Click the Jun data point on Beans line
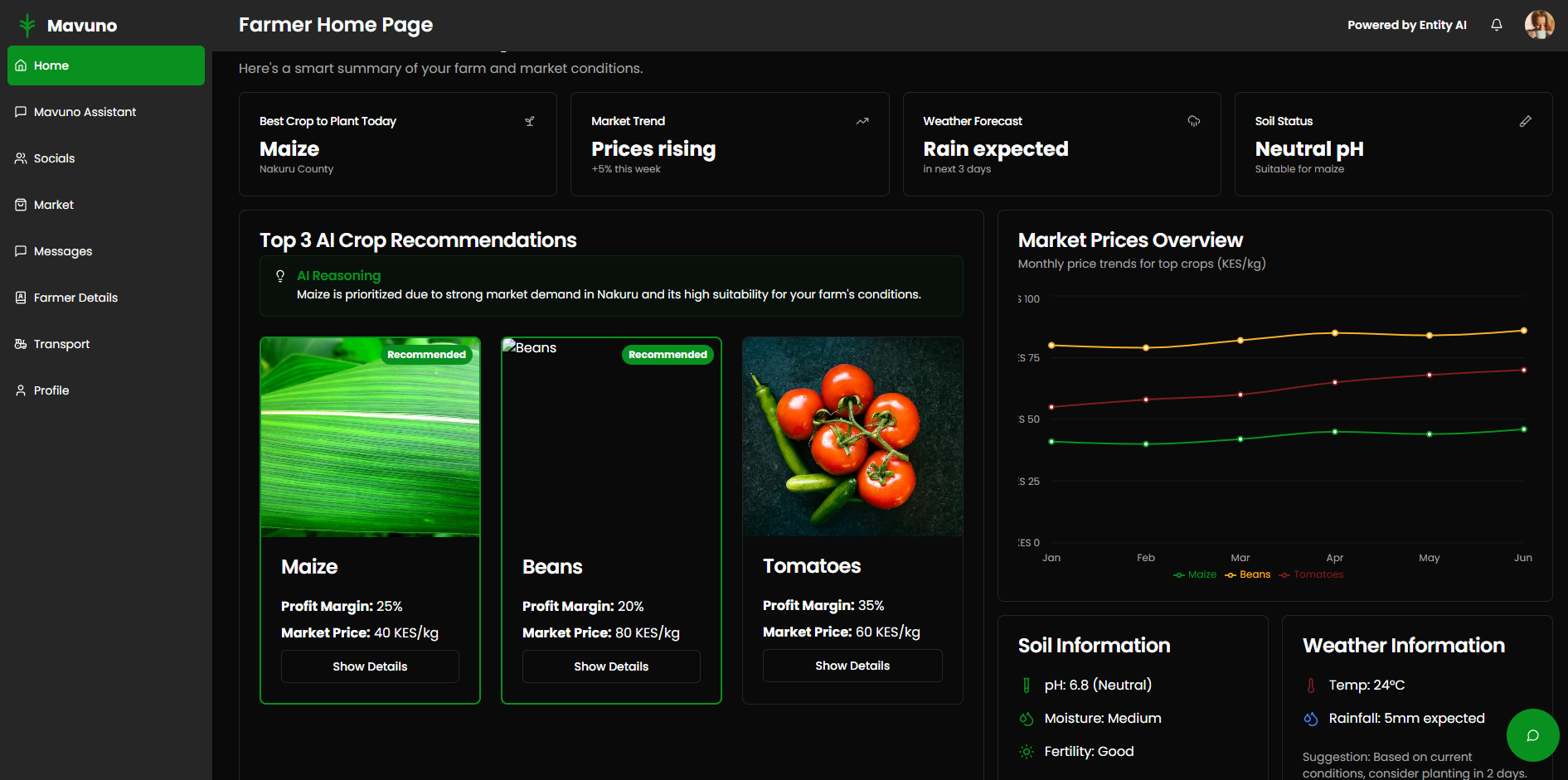Image resolution: width=1568 pixels, height=780 pixels. (1523, 331)
